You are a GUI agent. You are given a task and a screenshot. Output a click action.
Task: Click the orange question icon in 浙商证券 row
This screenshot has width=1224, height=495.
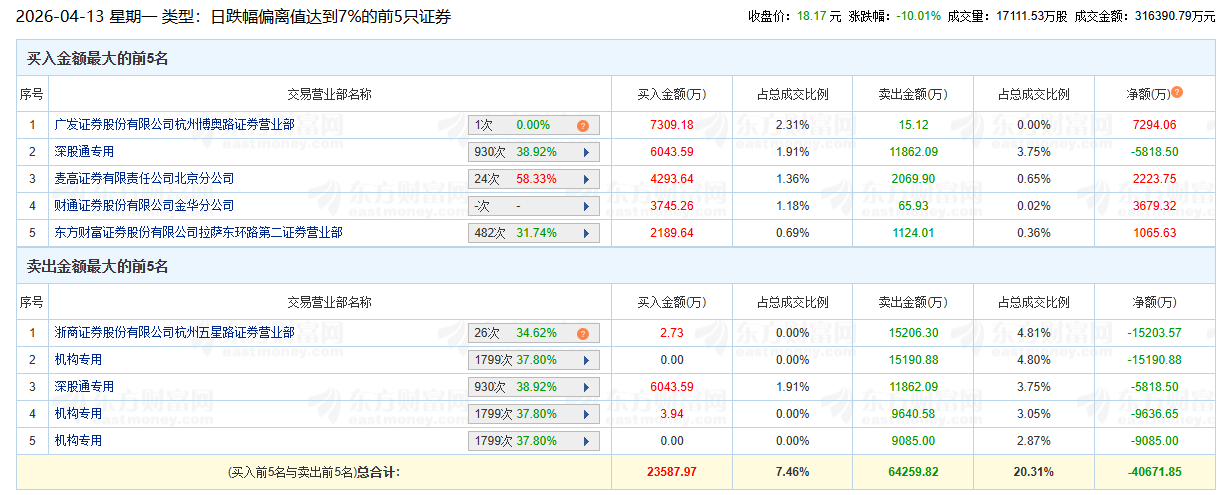(x=582, y=333)
